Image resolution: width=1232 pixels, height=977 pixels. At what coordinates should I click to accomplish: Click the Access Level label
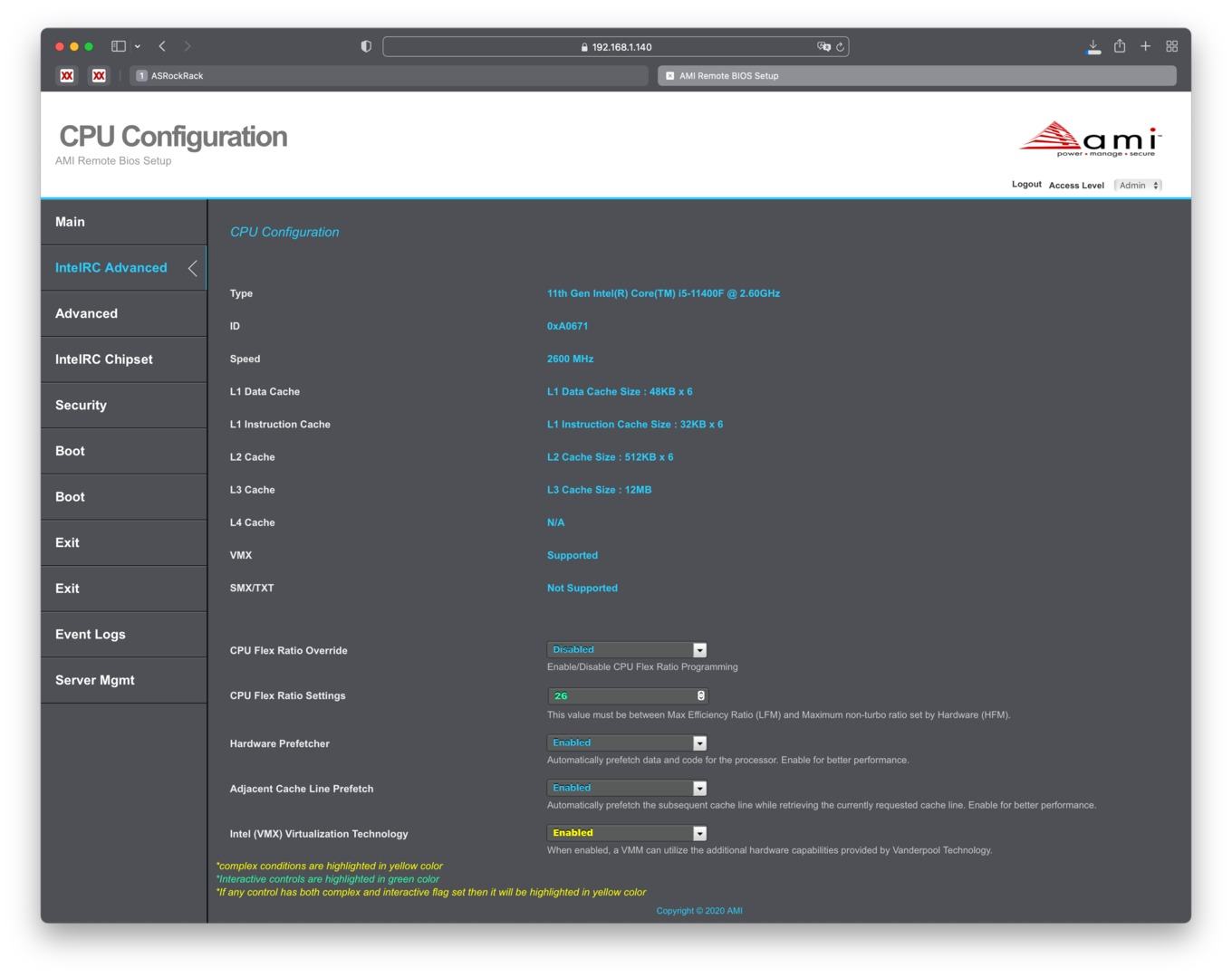[x=1076, y=185]
